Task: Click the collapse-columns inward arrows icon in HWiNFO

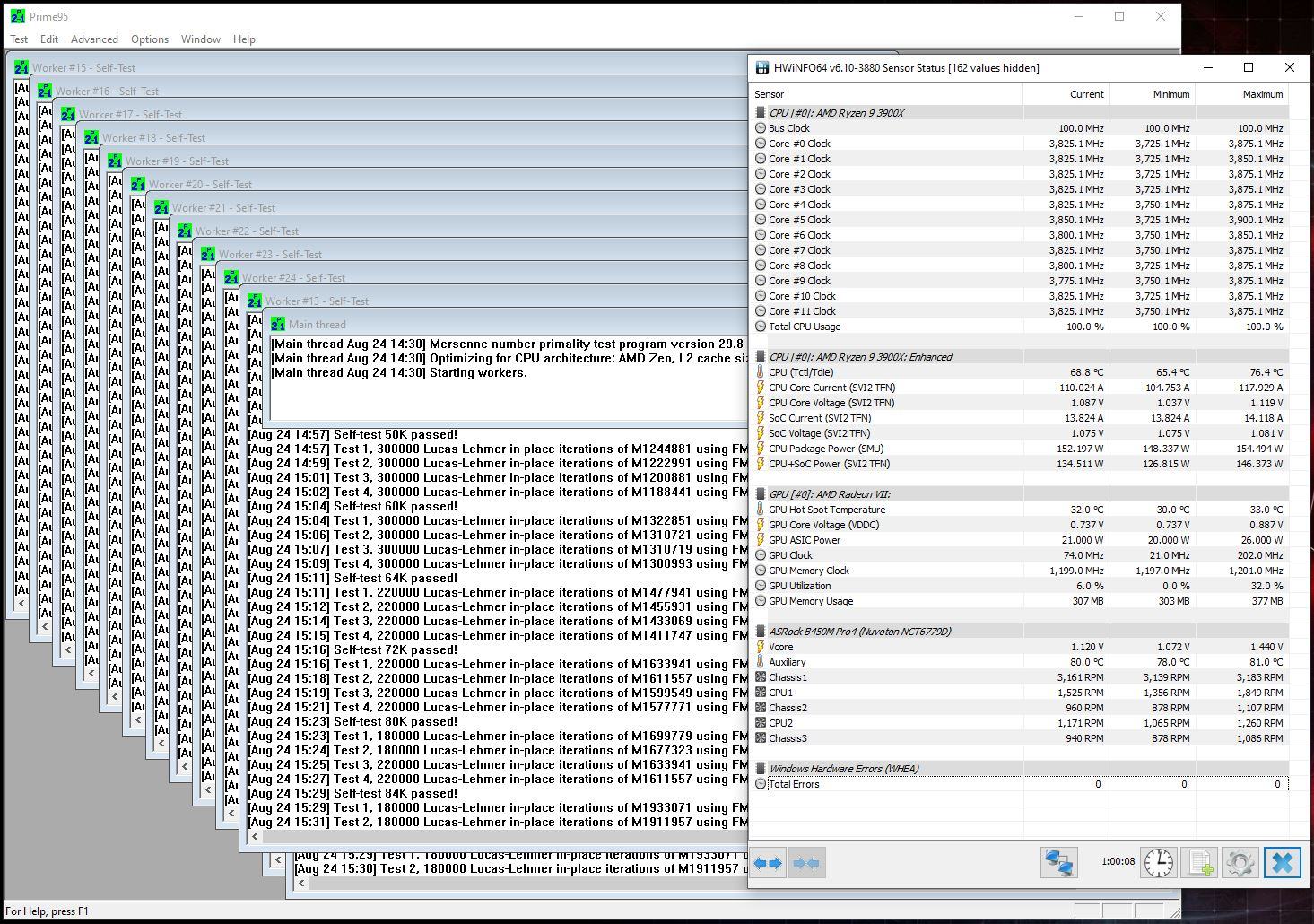Action: click(x=806, y=863)
